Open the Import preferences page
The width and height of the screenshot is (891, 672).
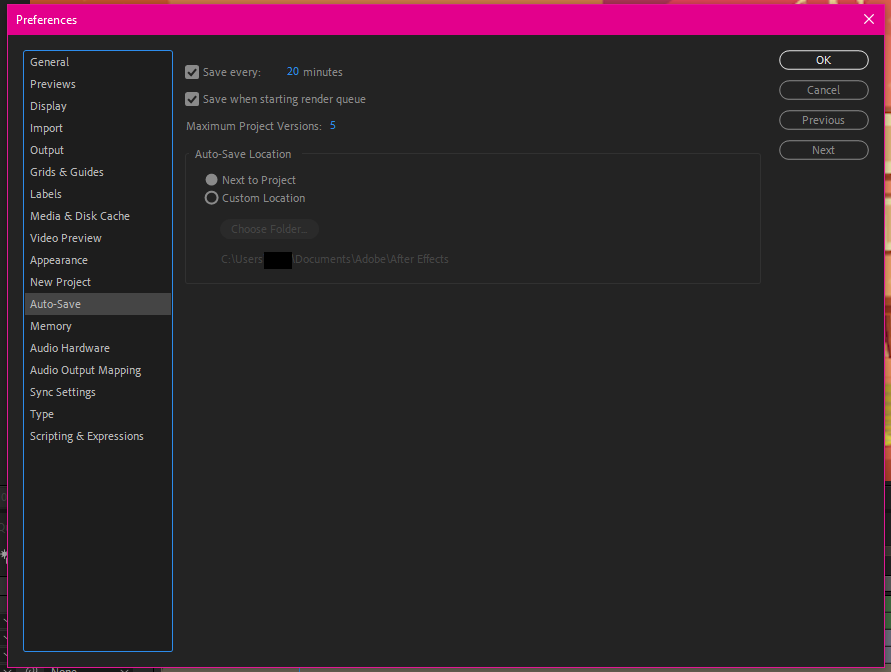coord(46,127)
